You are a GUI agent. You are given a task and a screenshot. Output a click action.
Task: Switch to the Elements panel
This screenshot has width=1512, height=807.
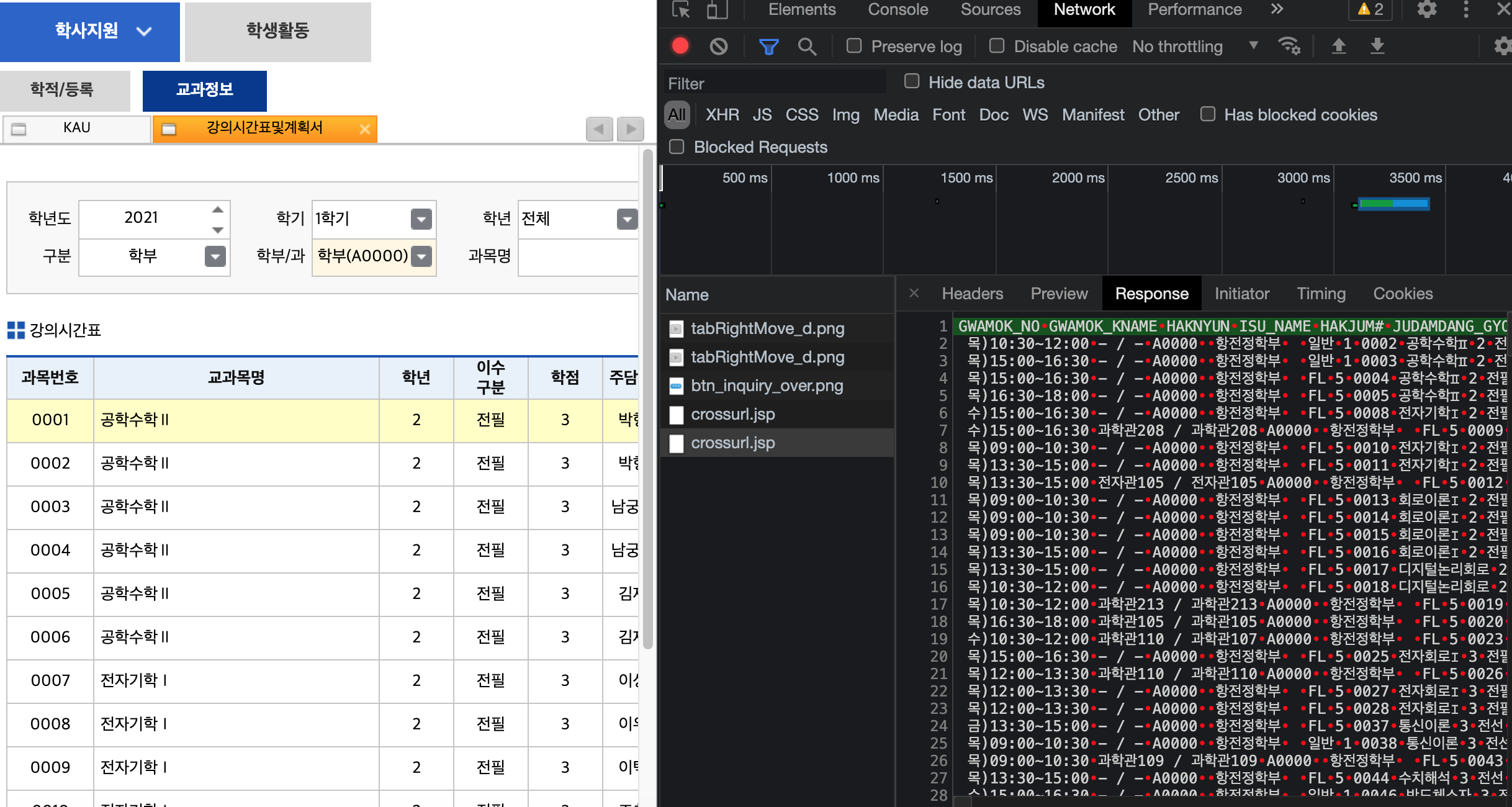(x=802, y=10)
